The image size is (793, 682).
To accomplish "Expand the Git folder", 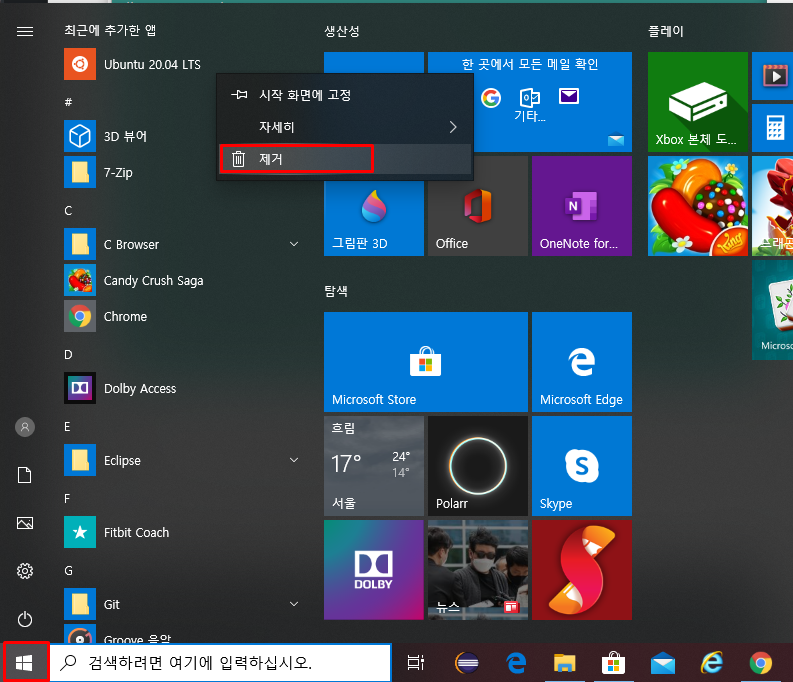I will pos(294,604).
